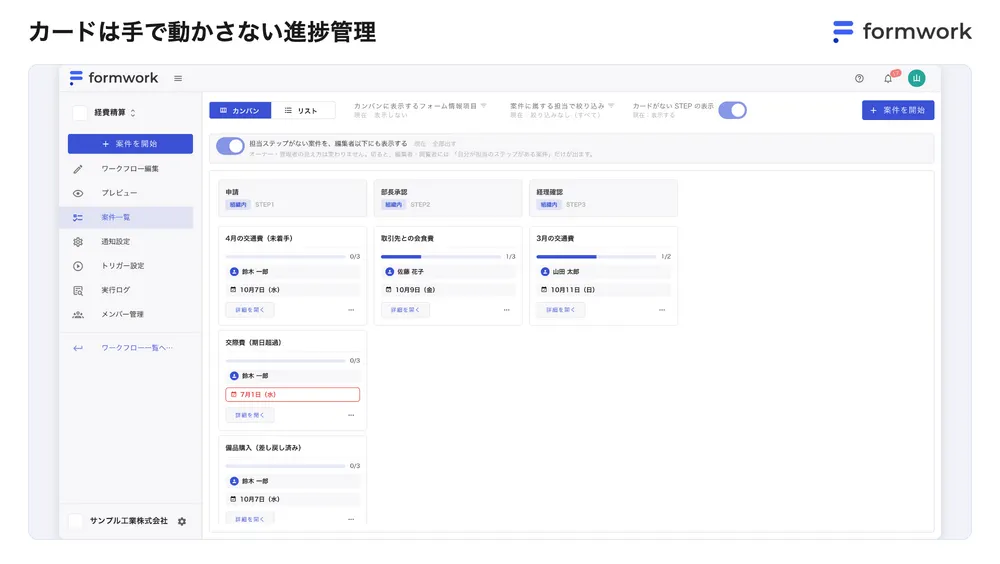
Task: Open more options on 交際費（期日超過）card
Action: [x=351, y=415]
